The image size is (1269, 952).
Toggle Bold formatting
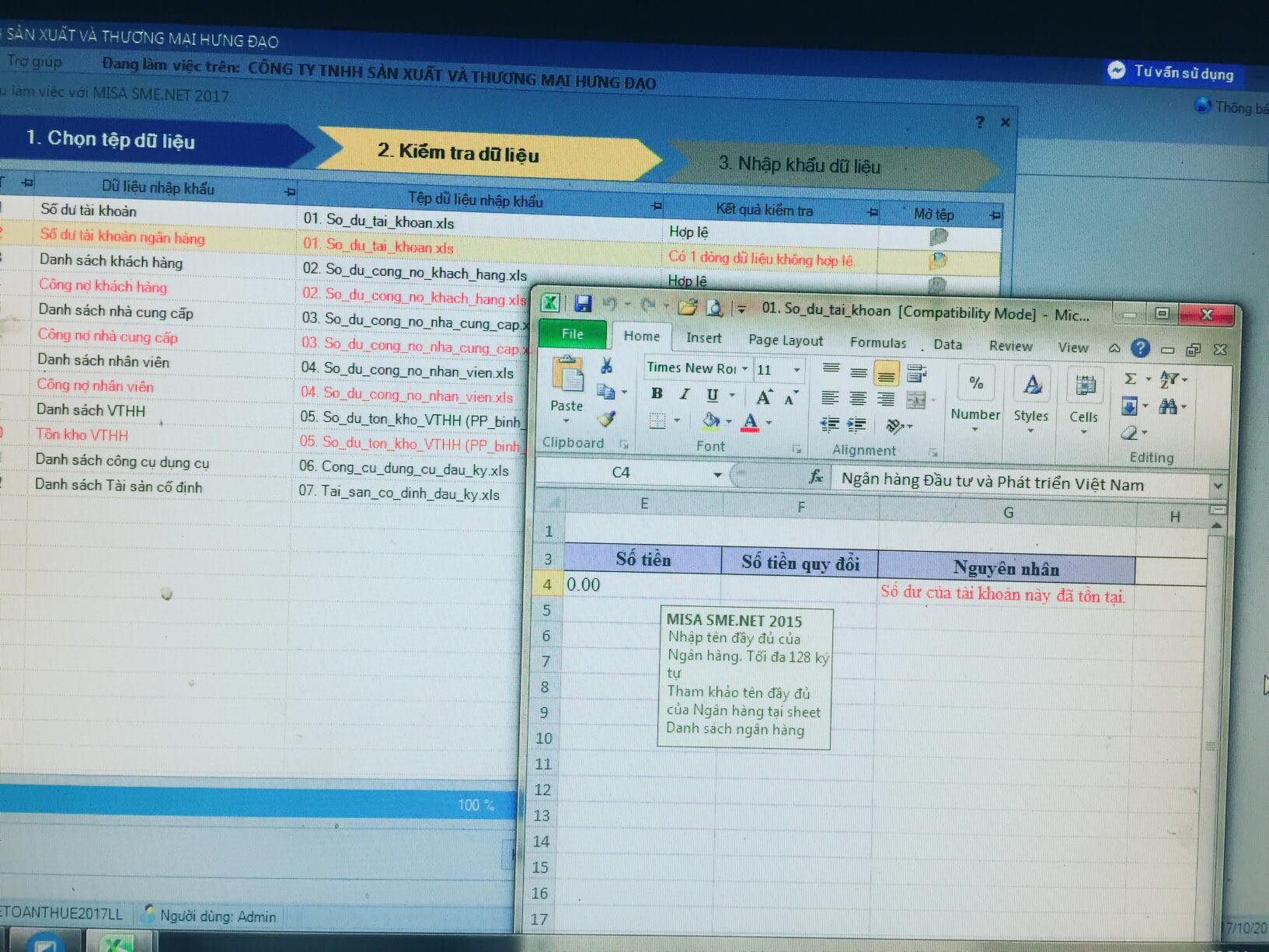pyautogui.click(x=657, y=393)
